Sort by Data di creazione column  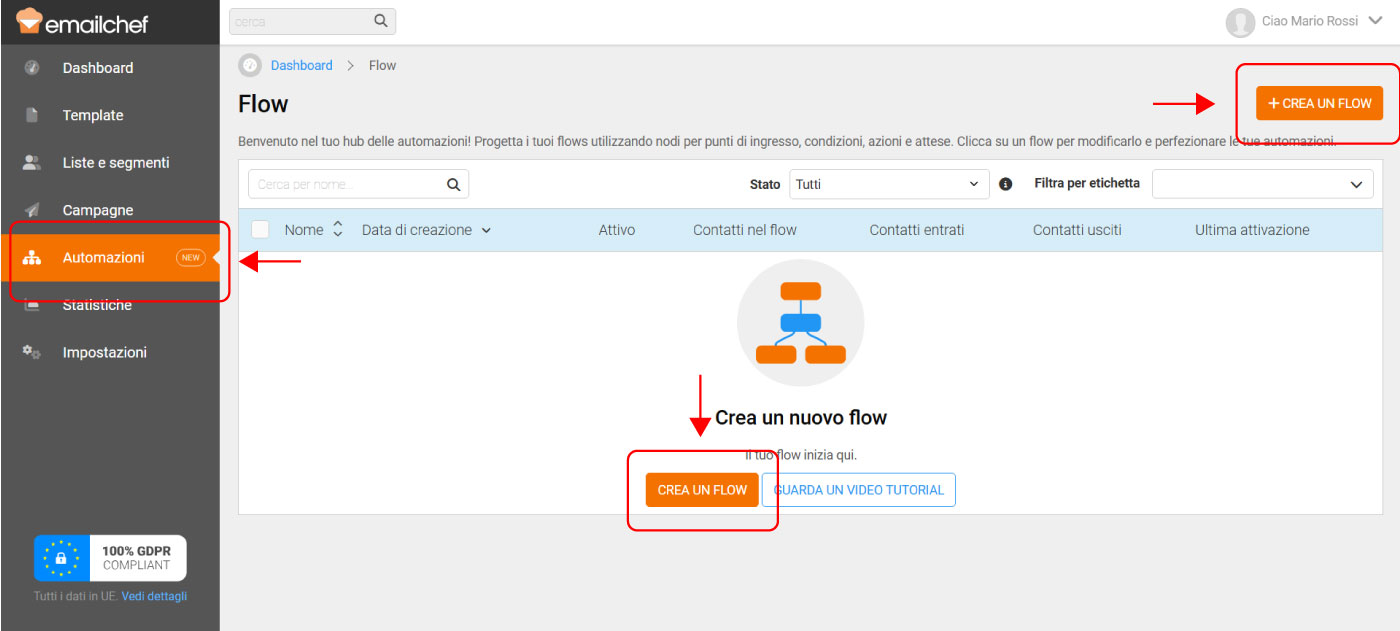click(426, 230)
